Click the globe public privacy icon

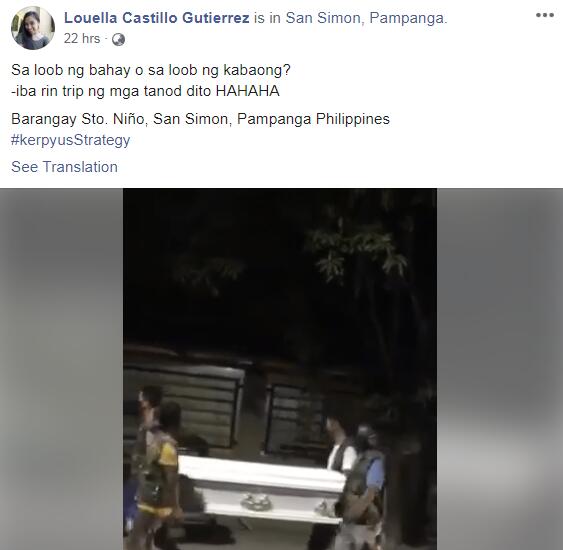[118, 39]
